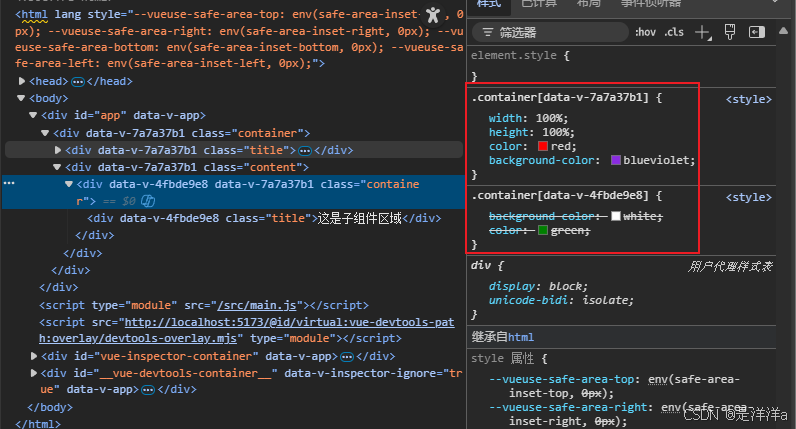Image resolution: width=796 pixels, height=429 pixels.
Task: Click the first 100% value of width
Action: (549, 118)
